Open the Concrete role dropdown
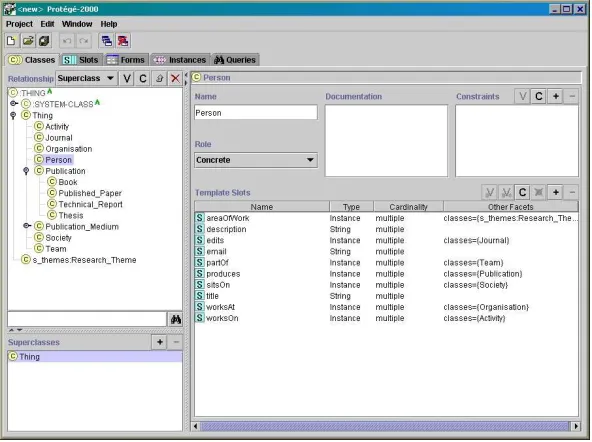This screenshot has width=592, height=442. coord(256,160)
